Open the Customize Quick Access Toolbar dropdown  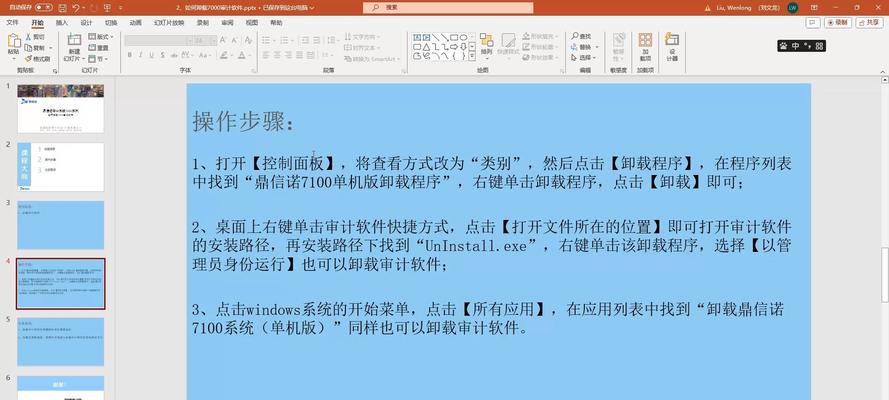coord(120,8)
